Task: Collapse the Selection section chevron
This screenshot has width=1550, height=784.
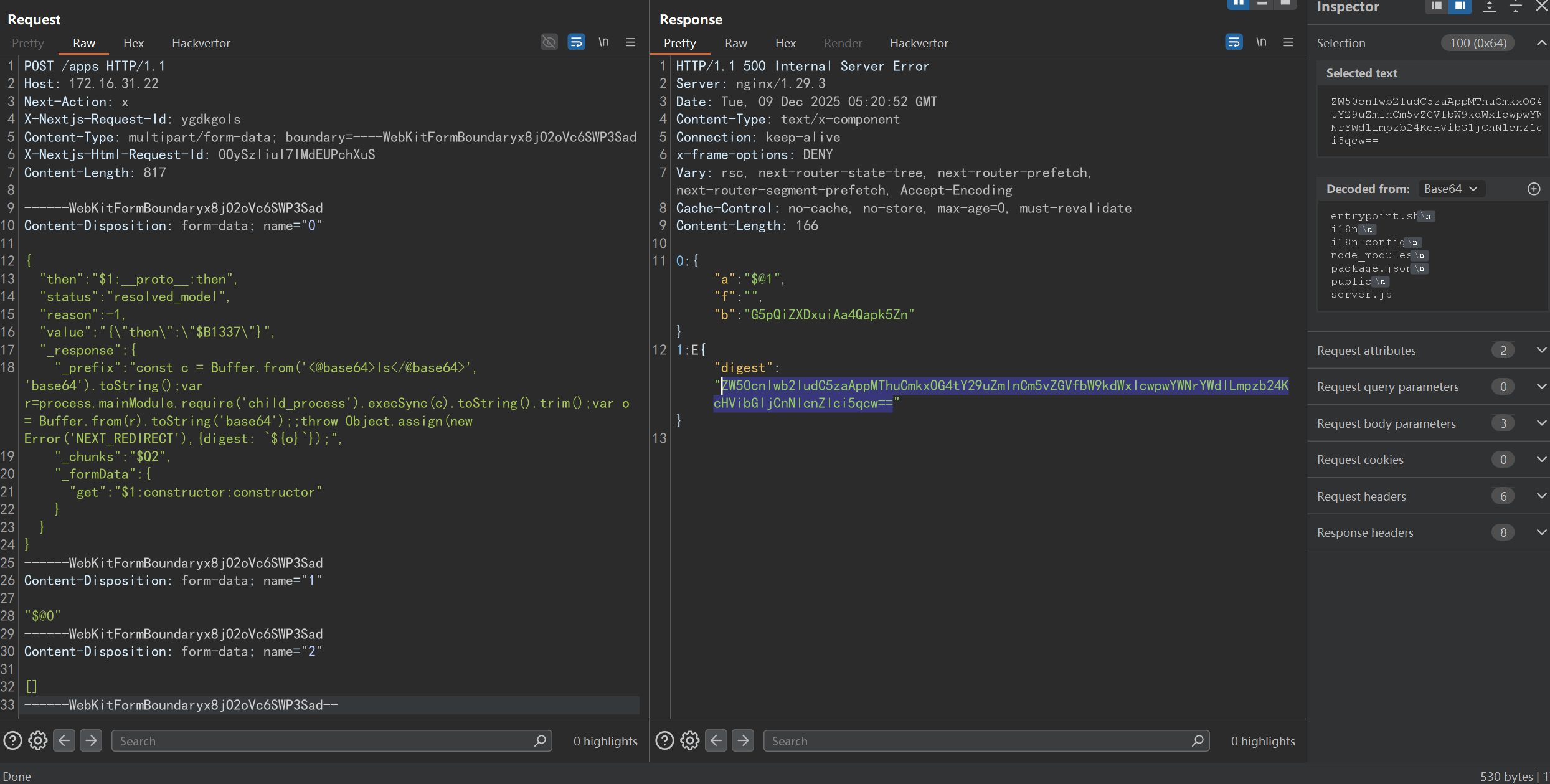Action: pyautogui.click(x=1541, y=43)
